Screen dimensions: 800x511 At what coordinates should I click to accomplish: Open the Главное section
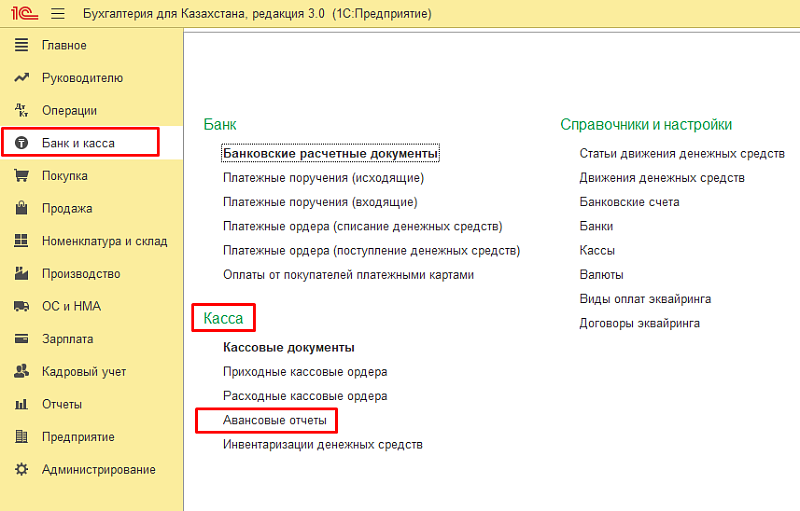64,46
